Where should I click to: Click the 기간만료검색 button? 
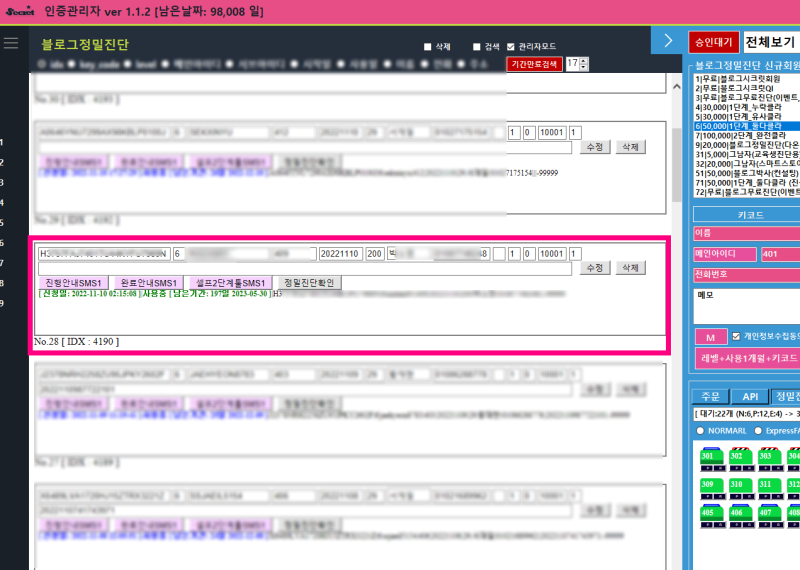click(x=534, y=64)
